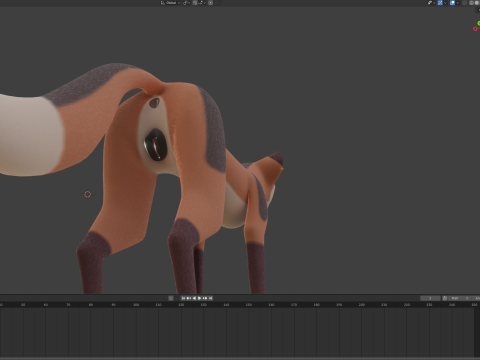Jump to previous keyframe

[x=189, y=298]
